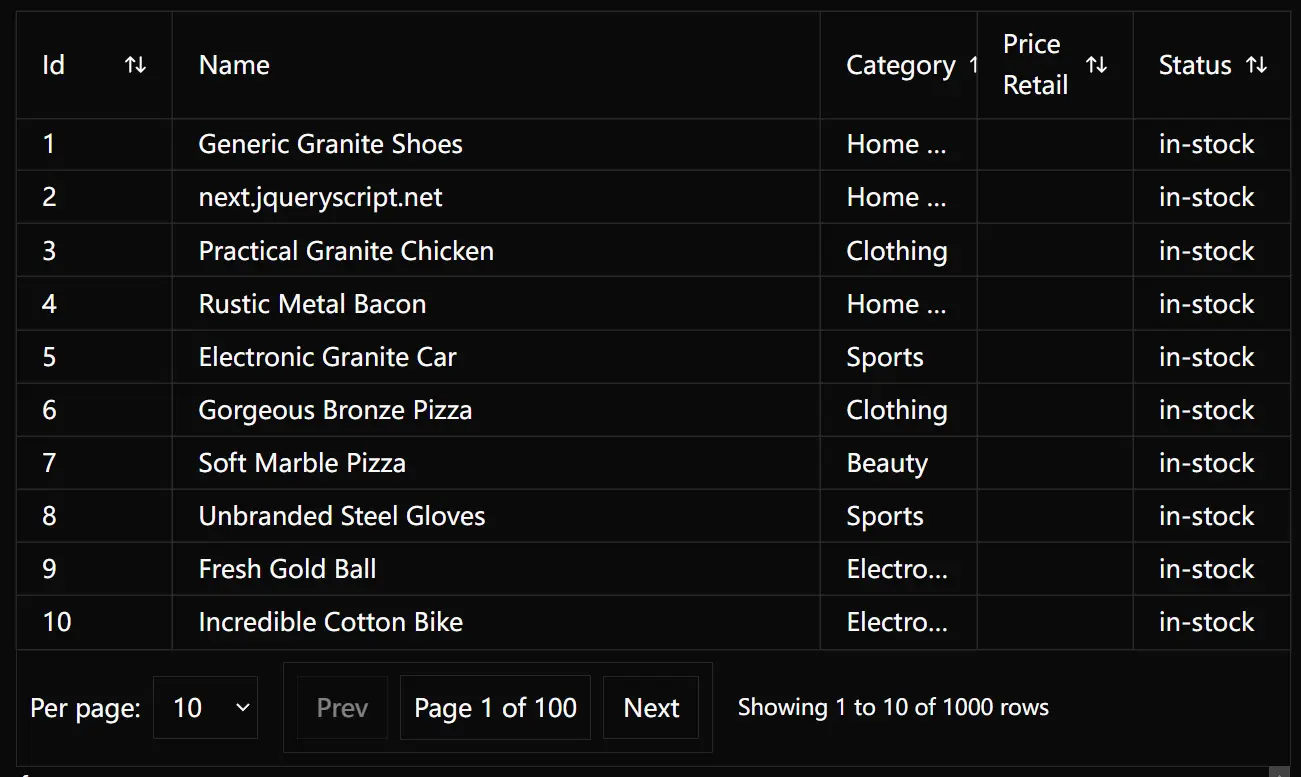
Task: Toggle the Status column sort arrows
Action: pyautogui.click(x=1256, y=65)
